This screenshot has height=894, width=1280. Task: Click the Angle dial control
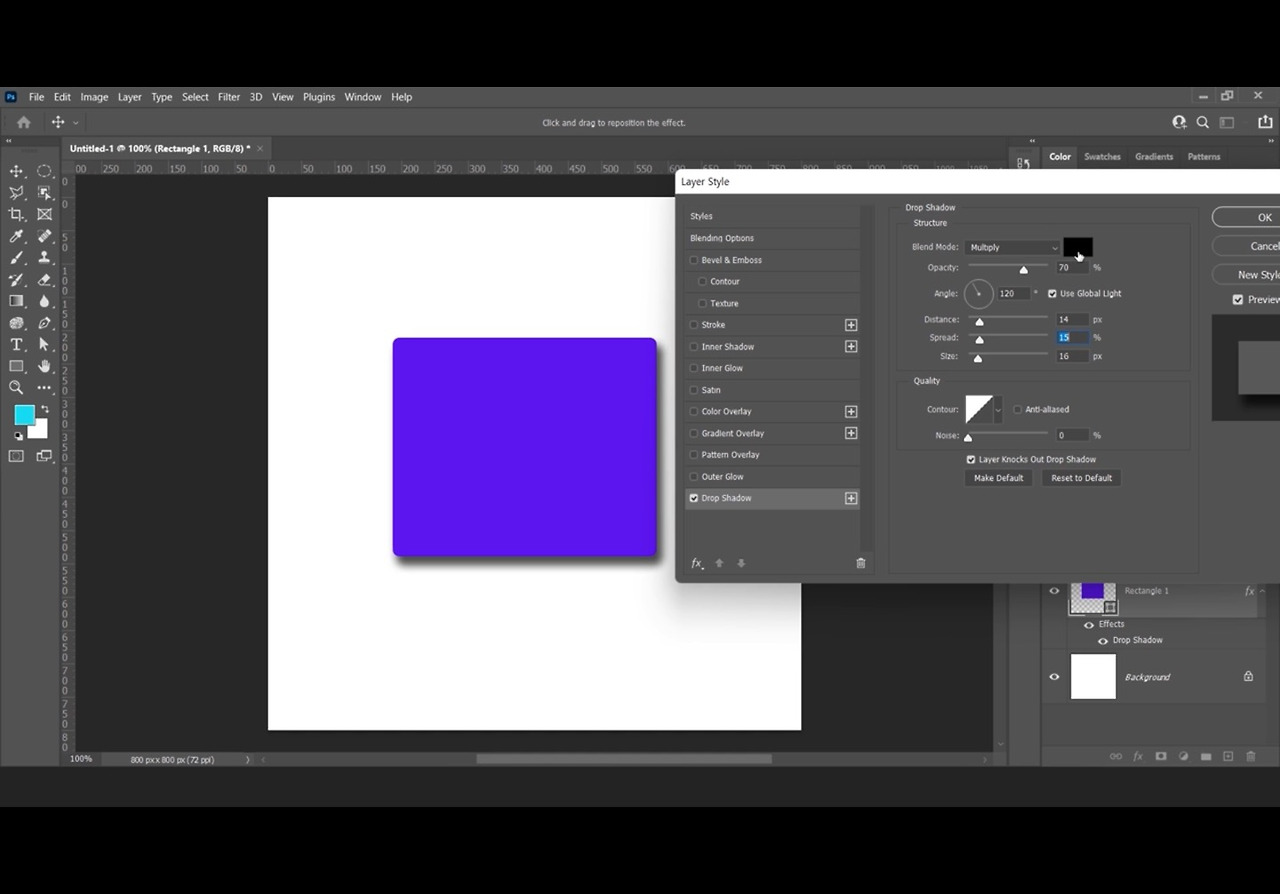978,294
